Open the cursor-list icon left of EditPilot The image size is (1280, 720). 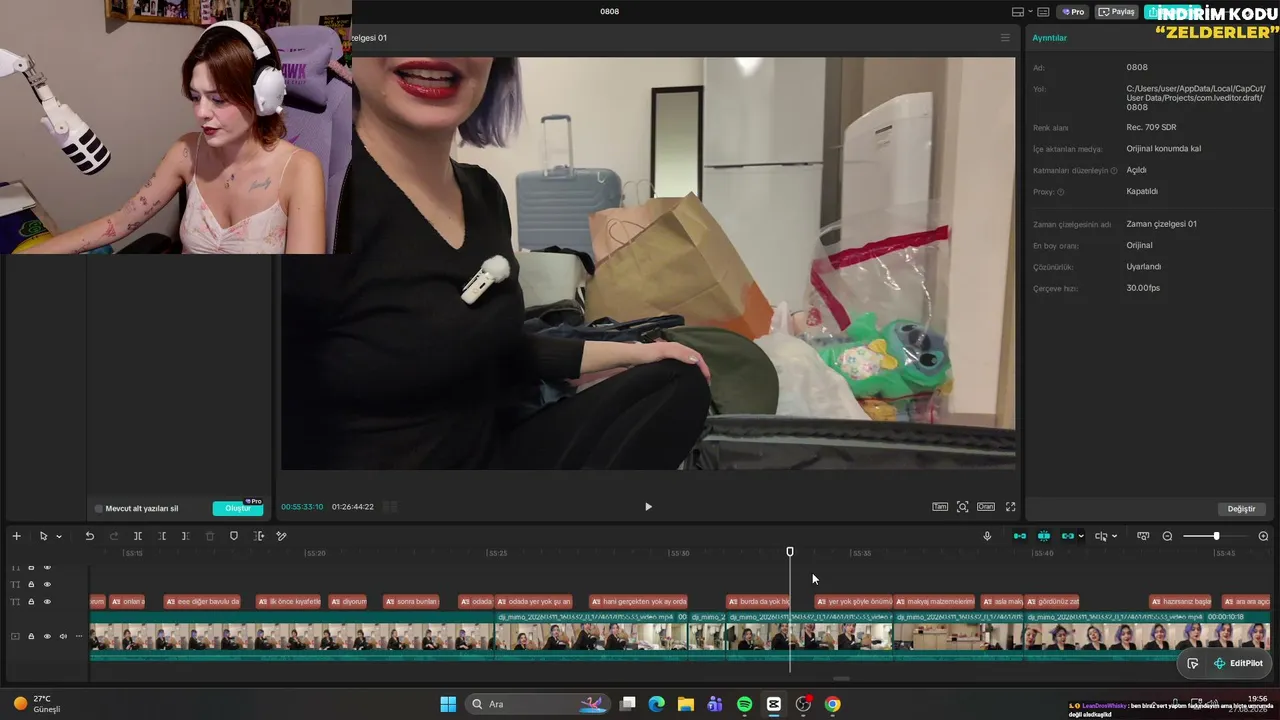(x=1193, y=663)
